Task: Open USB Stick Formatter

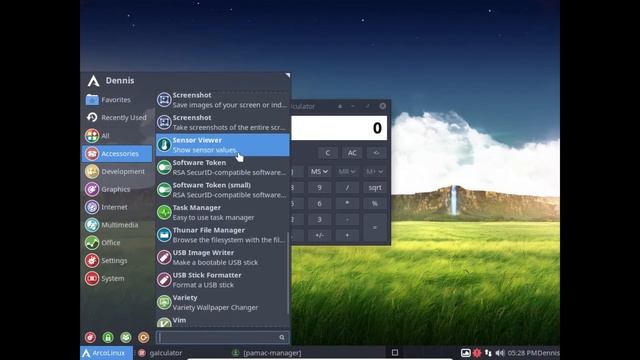Action: click(x=222, y=280)
